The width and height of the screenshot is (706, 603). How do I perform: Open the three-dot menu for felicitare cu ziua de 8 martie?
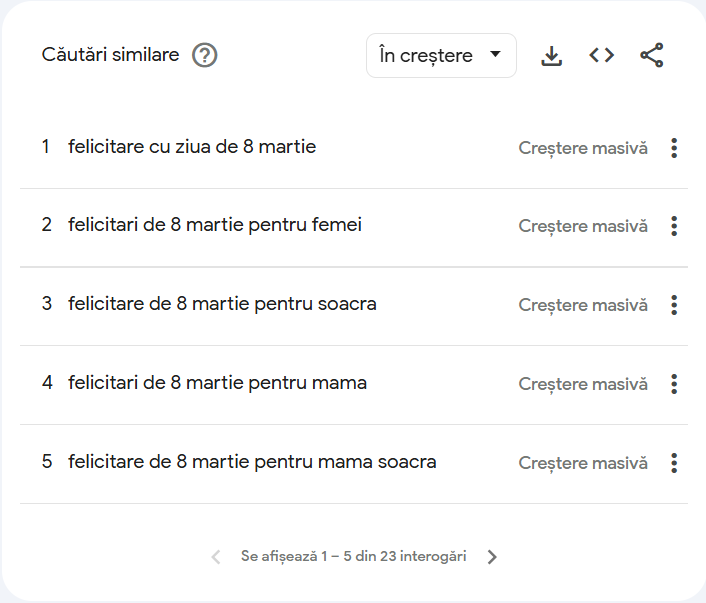click(674, 148)
